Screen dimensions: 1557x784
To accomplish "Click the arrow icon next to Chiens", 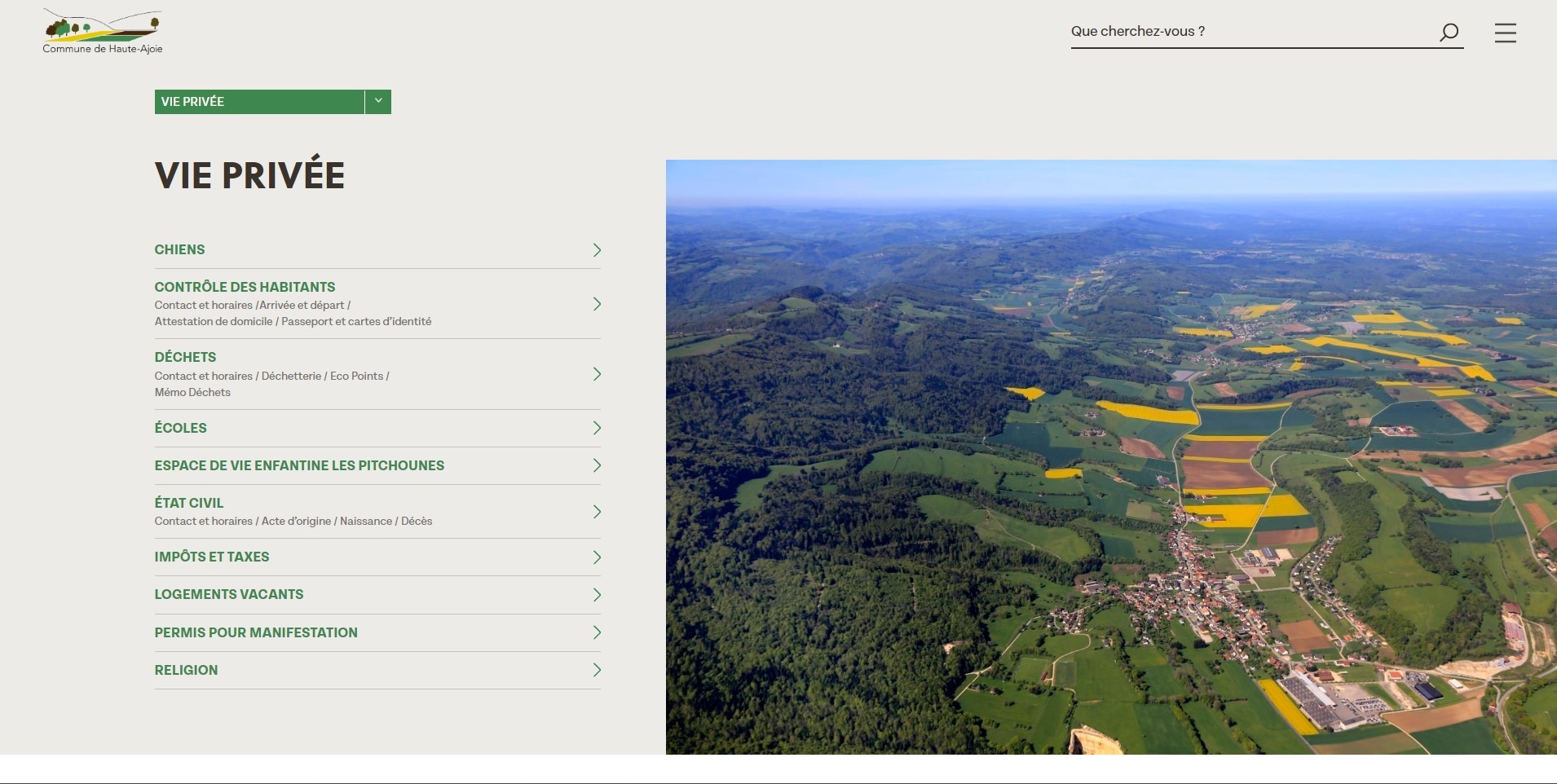I will click(x=597, y=250).
